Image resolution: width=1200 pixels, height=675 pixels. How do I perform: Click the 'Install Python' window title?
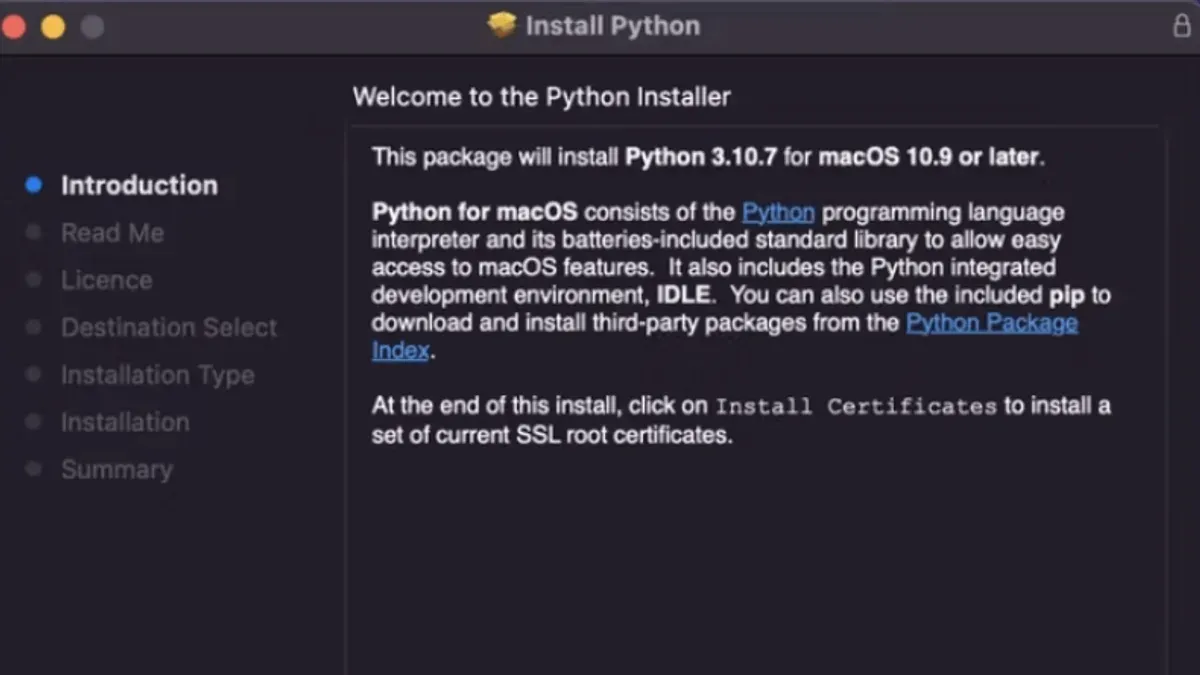click(x=613, y=26)
